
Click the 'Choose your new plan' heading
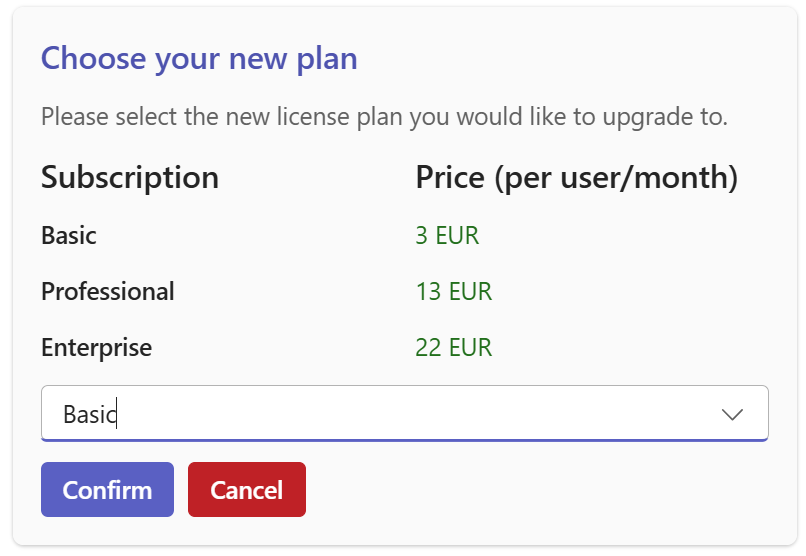(x=199, y=58)
